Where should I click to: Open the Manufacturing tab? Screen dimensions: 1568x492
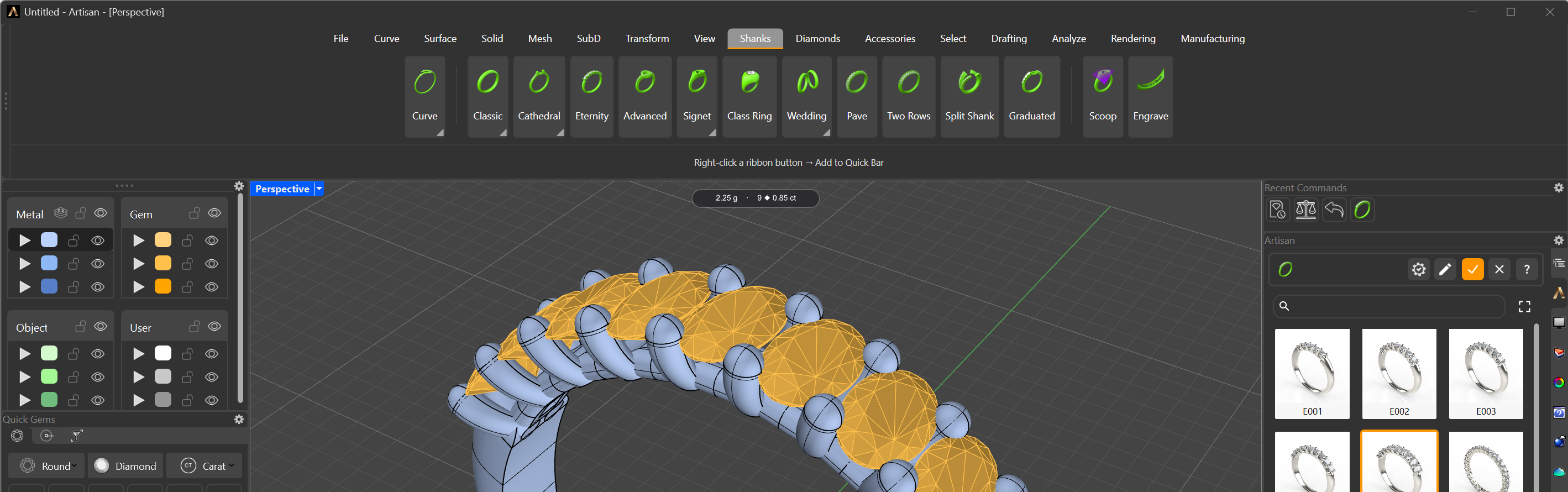pos(1213,38)
